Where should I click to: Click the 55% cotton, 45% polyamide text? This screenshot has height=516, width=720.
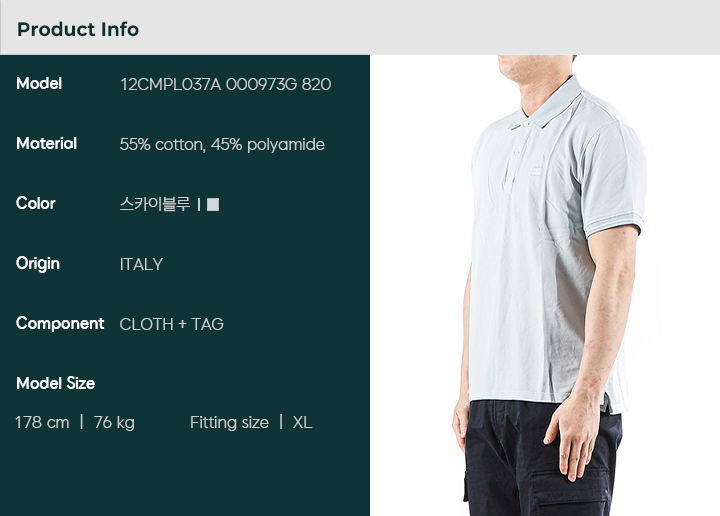(222, 145)
